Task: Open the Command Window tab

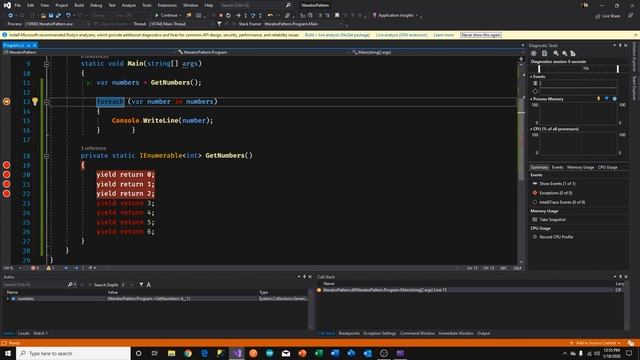Action: 417,333
